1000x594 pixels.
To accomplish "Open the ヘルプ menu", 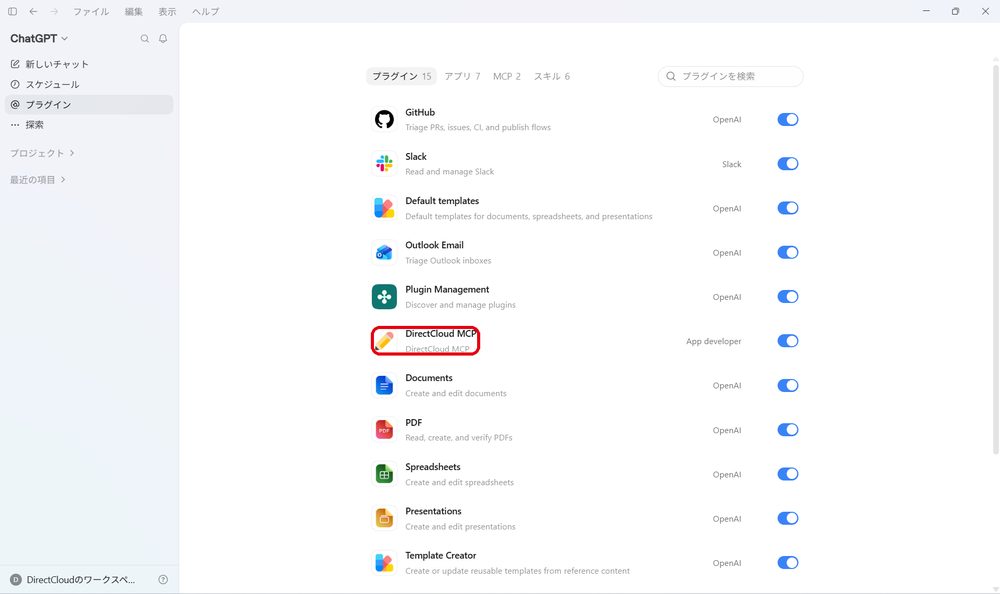I will tap(205, 11).
